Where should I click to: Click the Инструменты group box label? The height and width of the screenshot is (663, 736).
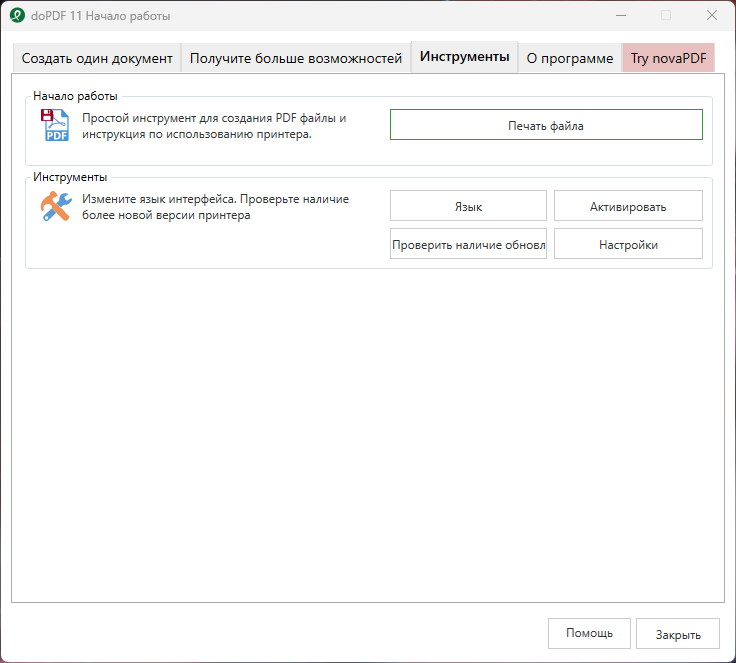tap(70, 177)
